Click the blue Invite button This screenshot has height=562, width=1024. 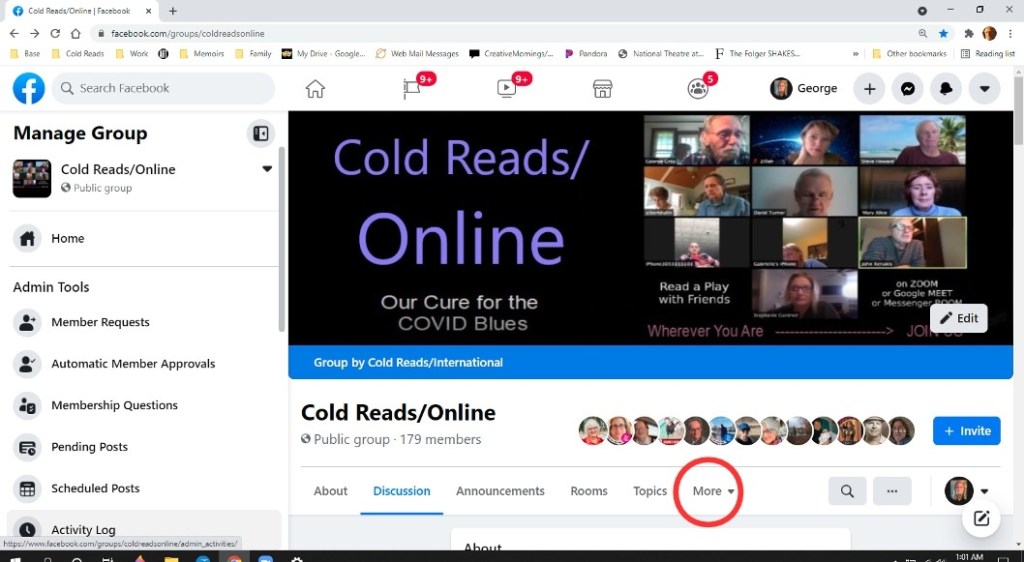click(x=966, y=431)
